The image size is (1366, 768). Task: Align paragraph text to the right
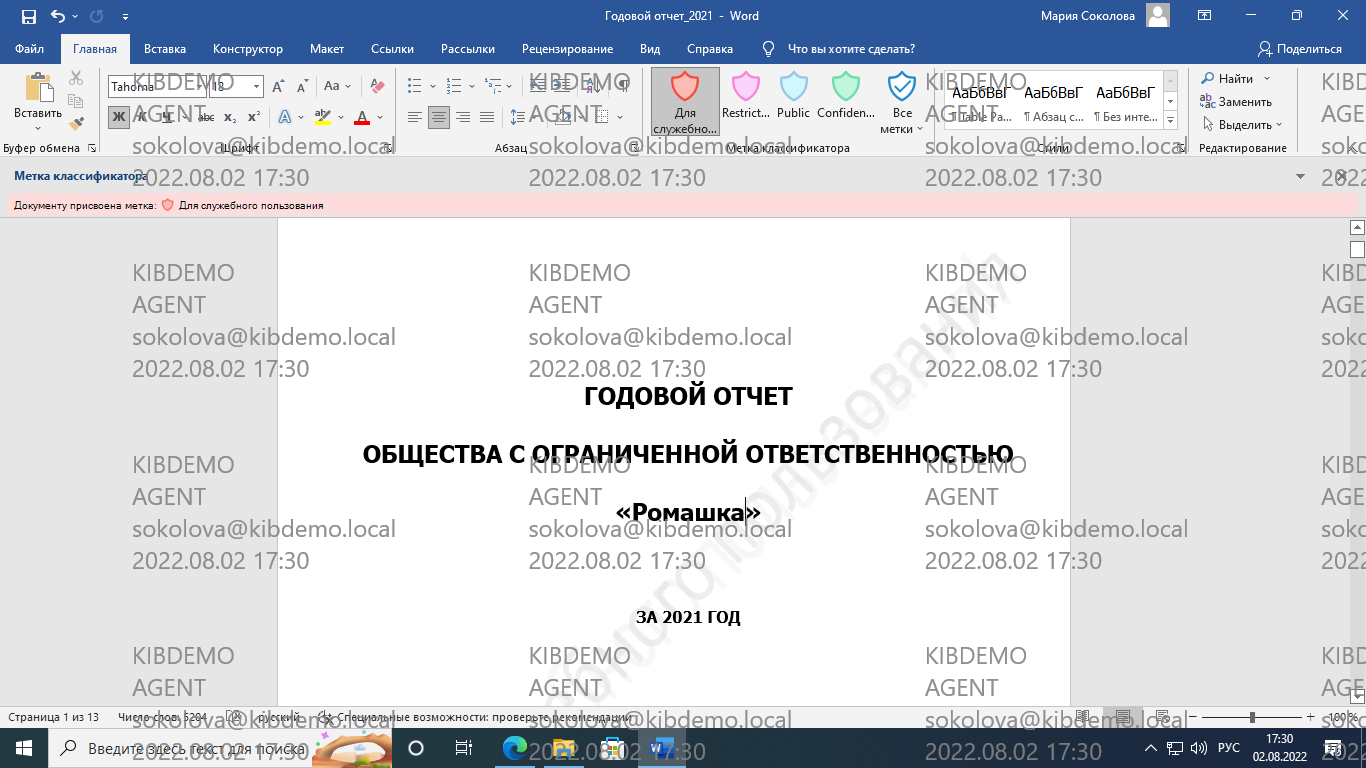[x=463, y=118]
